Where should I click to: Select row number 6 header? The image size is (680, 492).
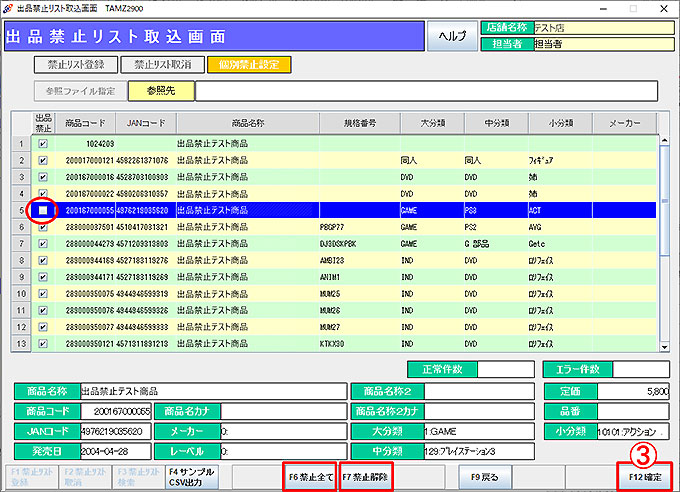click(x=19, y=228)
